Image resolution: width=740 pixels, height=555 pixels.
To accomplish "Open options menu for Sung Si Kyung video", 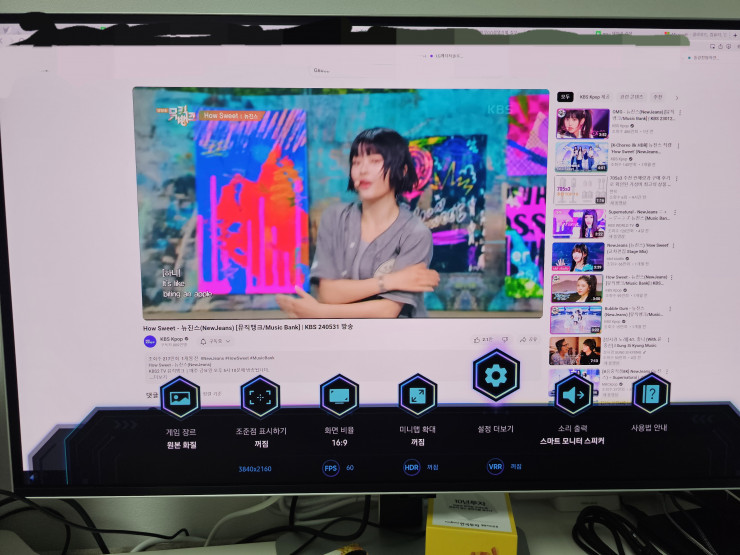I will 668,340.
